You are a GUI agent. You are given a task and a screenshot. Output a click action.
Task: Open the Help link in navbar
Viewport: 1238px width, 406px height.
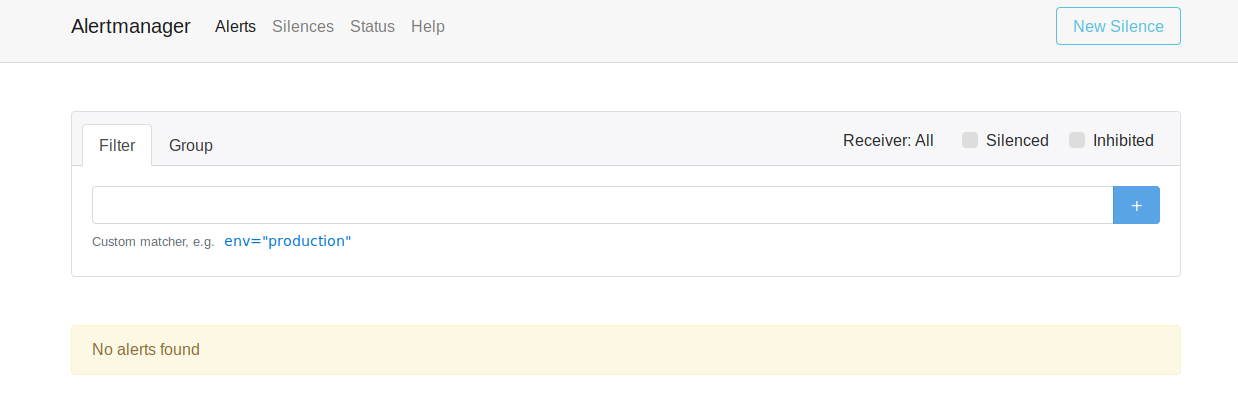(428, 26)
